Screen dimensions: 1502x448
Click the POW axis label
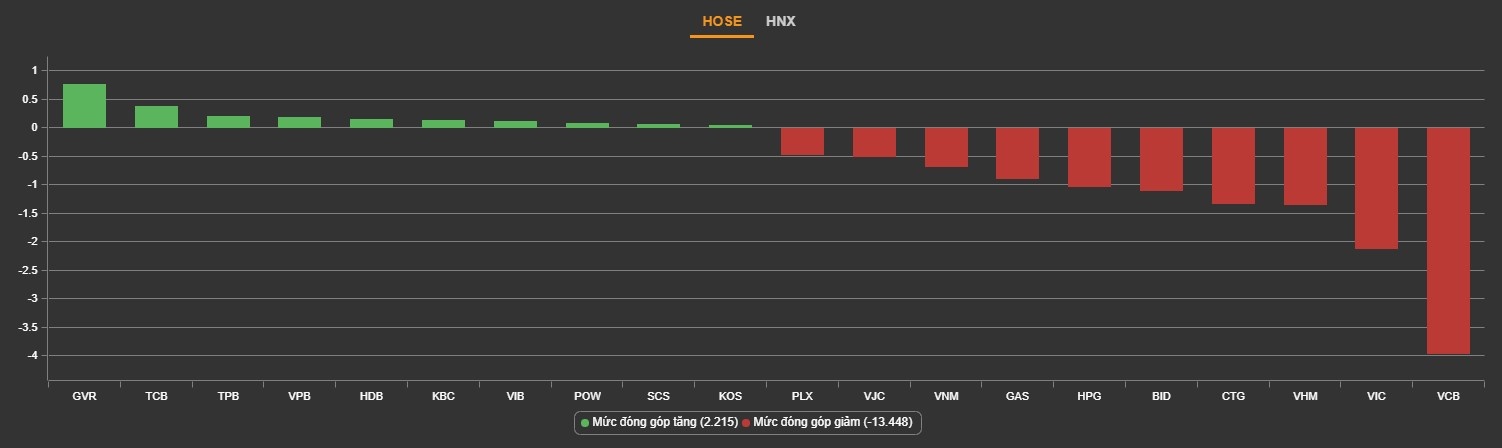pos(587,397)
